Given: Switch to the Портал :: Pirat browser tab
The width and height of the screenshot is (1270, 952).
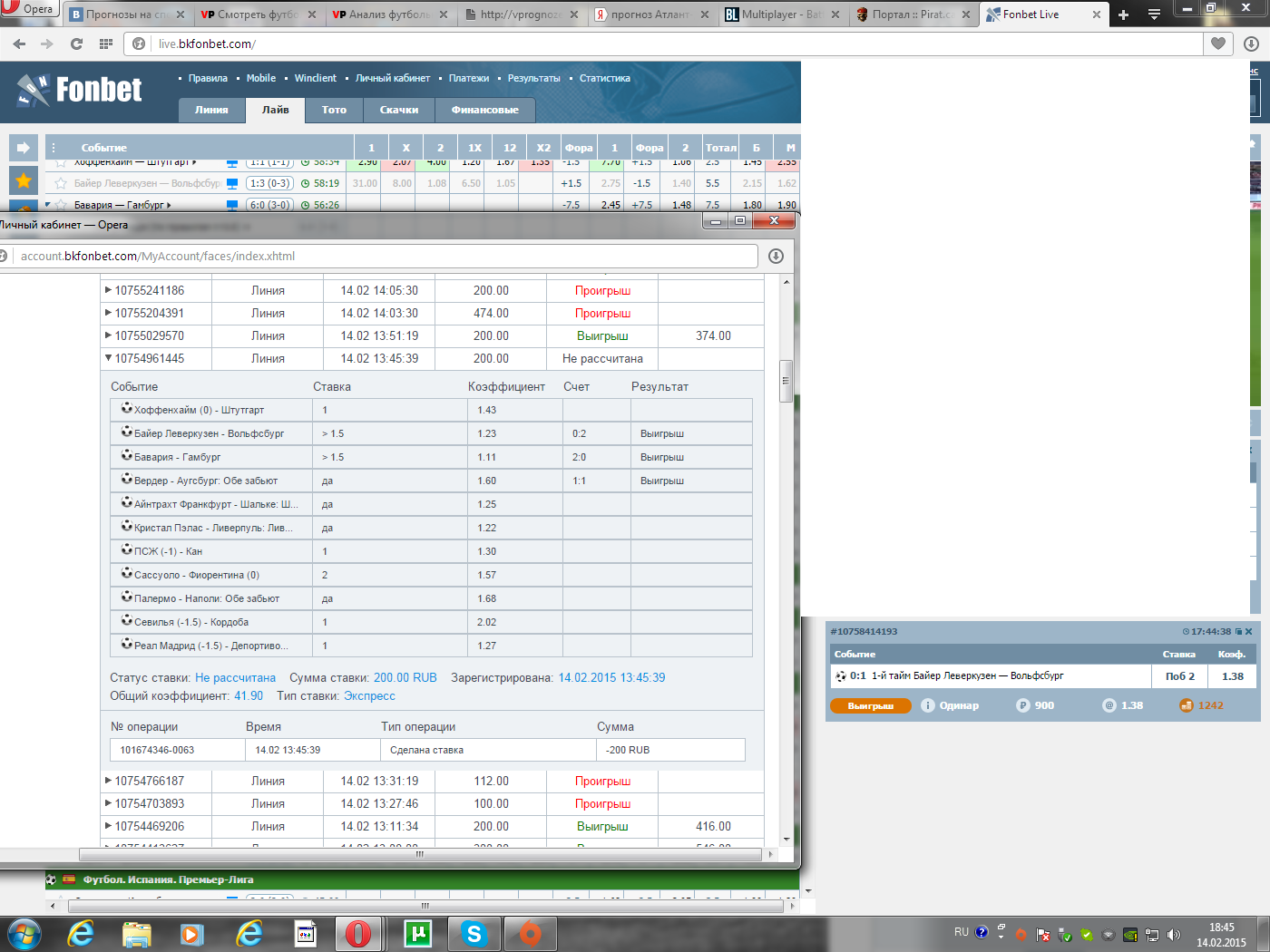Looking at the screenshot, I should point(913,15).
